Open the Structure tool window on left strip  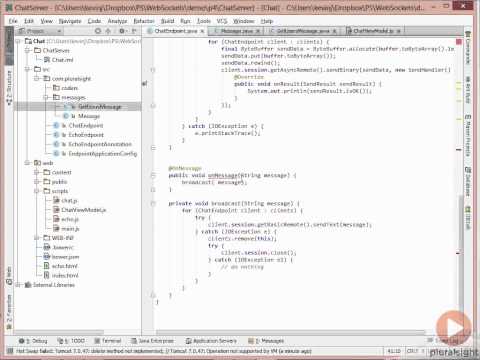[9, 87]
